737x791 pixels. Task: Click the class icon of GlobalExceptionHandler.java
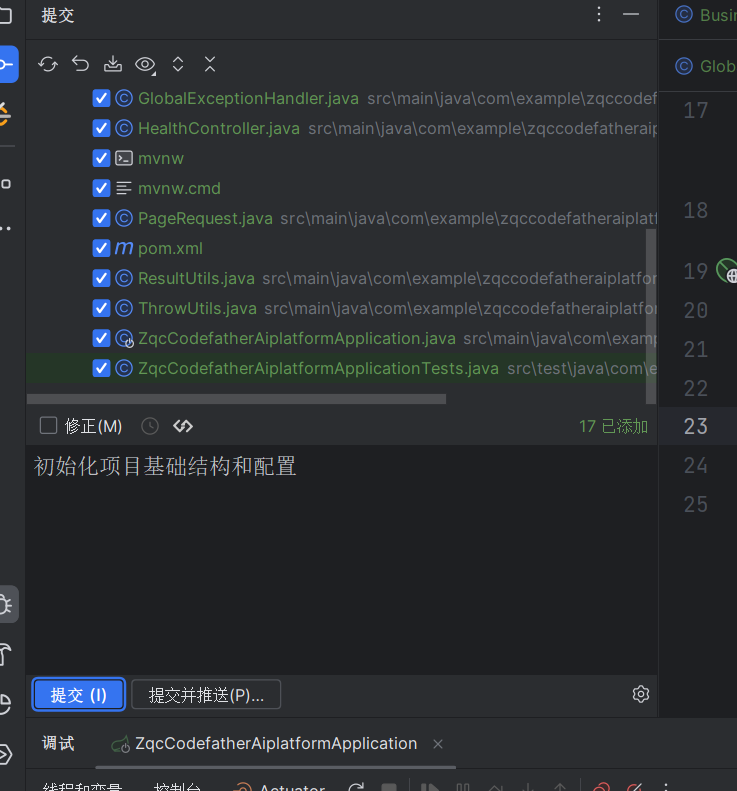tap(124, 98)
